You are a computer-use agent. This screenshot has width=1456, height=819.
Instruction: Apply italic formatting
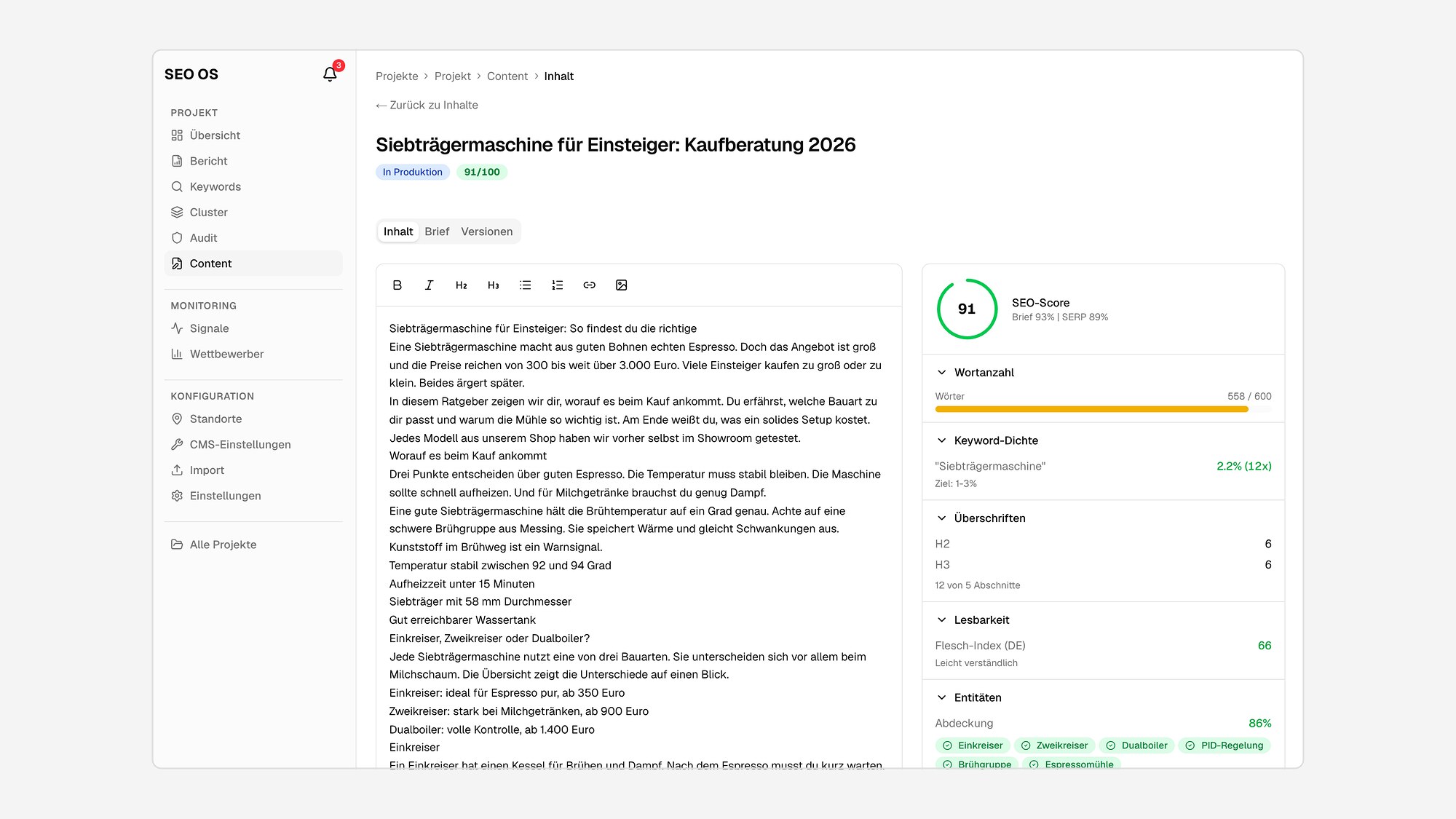pos(429,285)
